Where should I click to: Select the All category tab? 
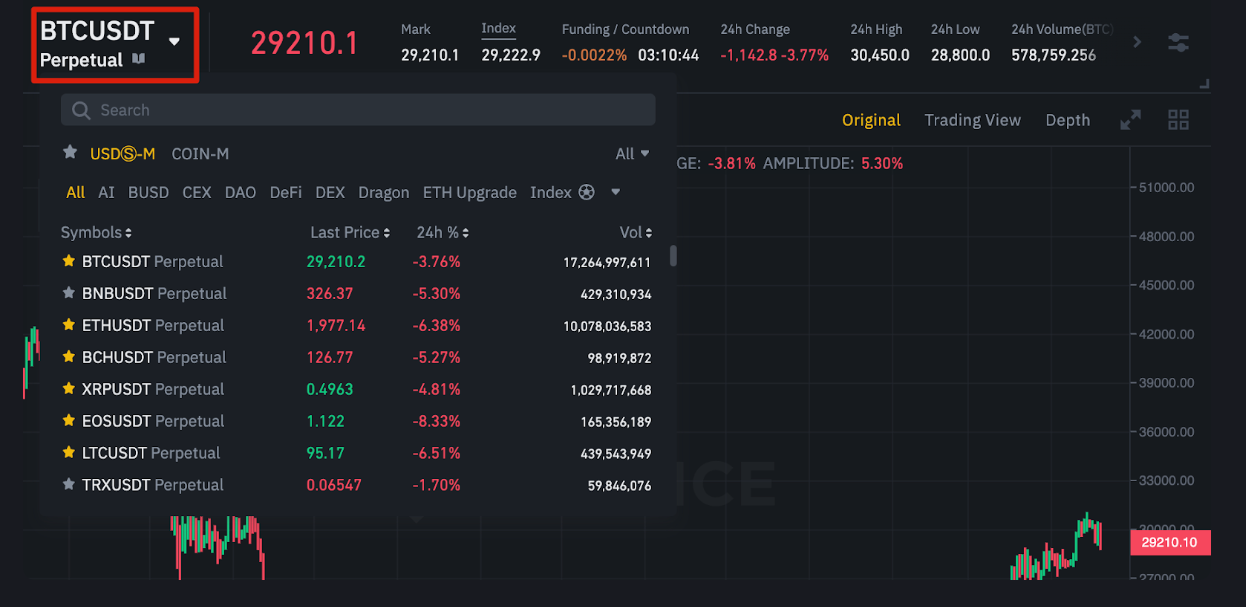pyautogui.click(x=75, y=192)
